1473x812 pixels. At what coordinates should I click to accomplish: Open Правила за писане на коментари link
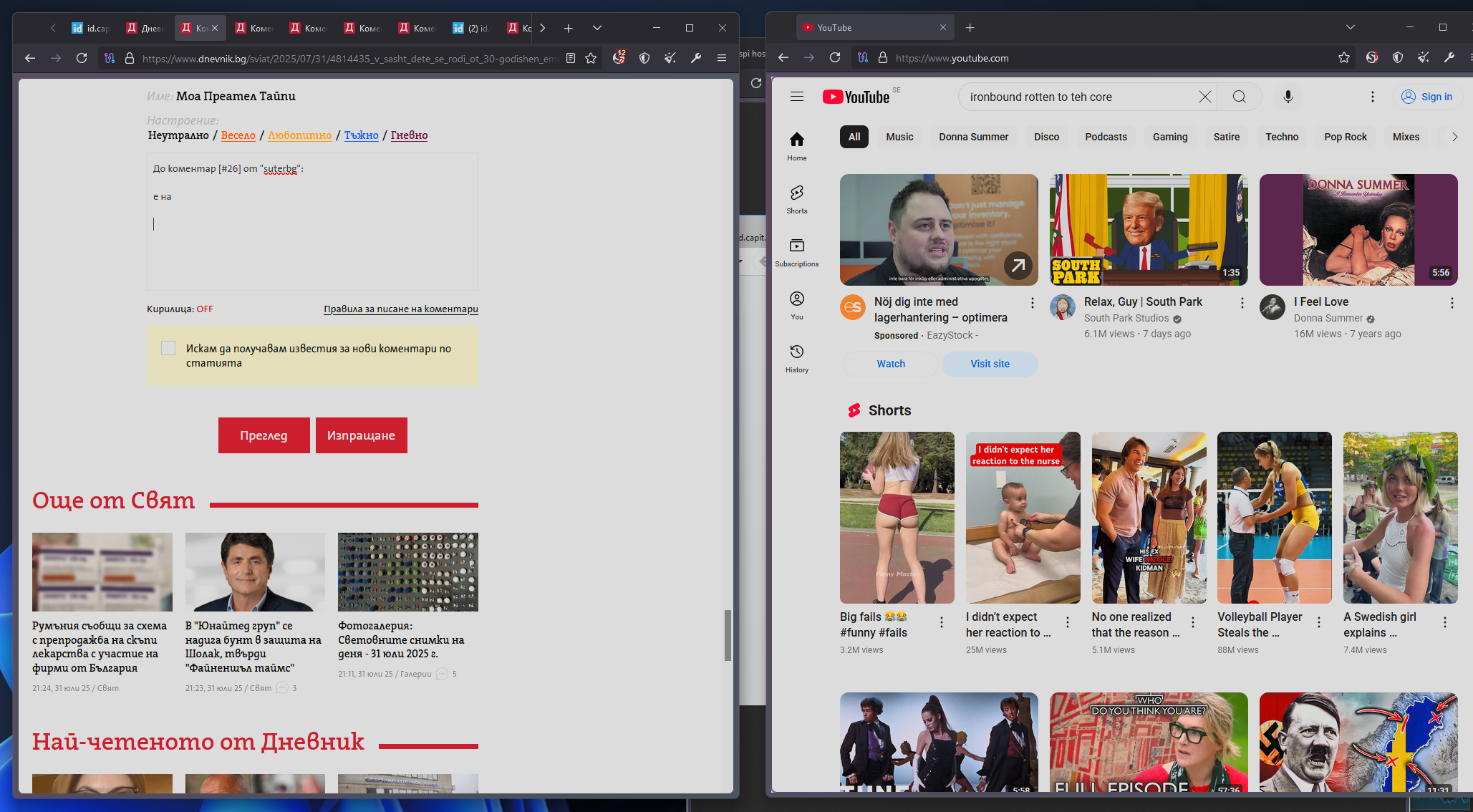[400, 309]
